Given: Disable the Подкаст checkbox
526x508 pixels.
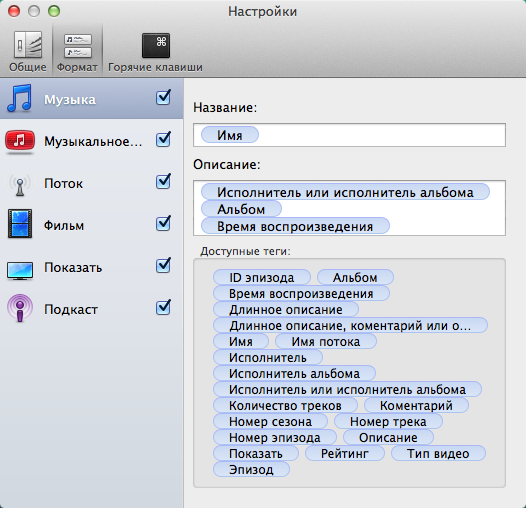Looking at the screenshot, I should pyautogui.click(x=163, y=307).
